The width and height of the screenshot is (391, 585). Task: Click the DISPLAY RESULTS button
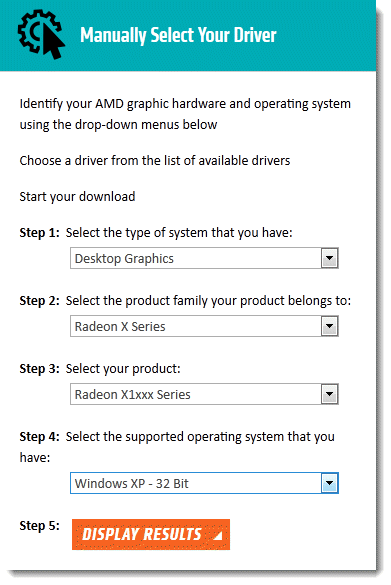151,534
